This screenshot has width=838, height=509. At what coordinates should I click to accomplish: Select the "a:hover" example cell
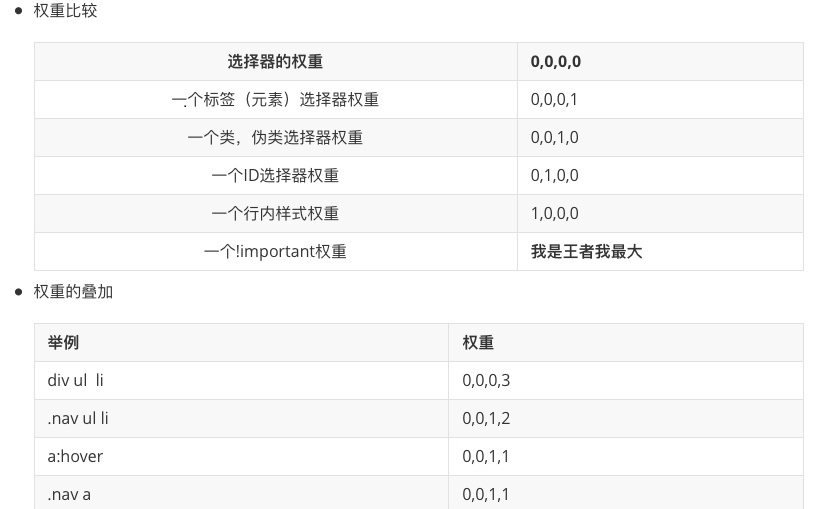[75, 457]
